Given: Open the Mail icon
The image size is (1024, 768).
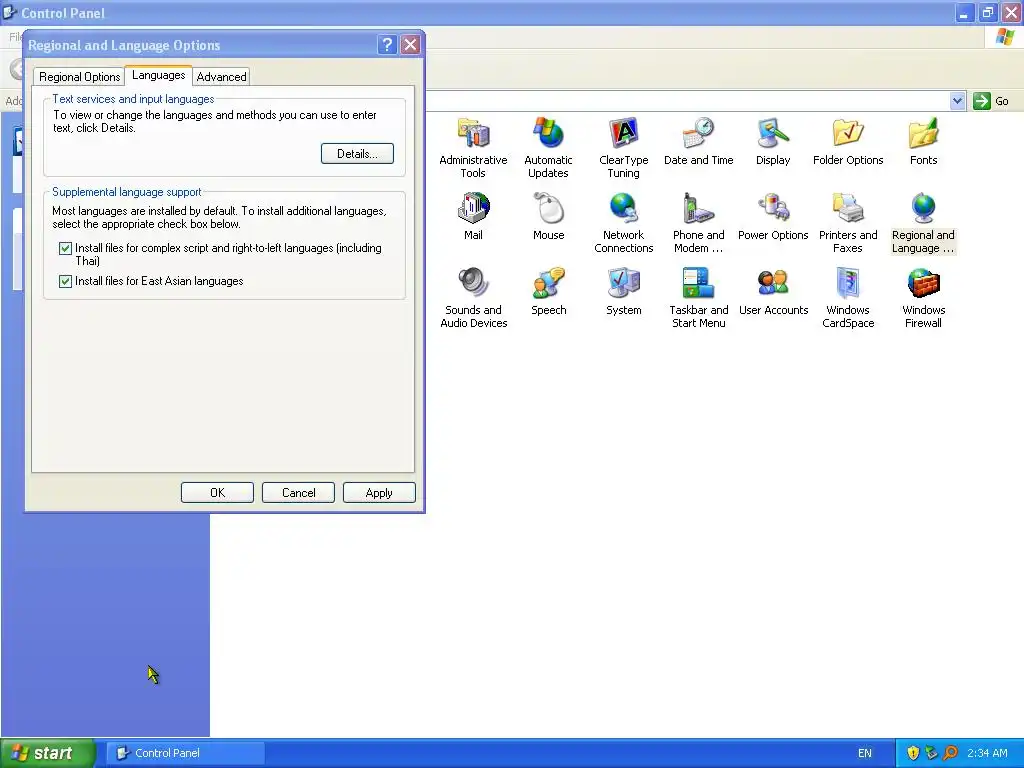Looking at the screenshot, I should tap(473, 216).
